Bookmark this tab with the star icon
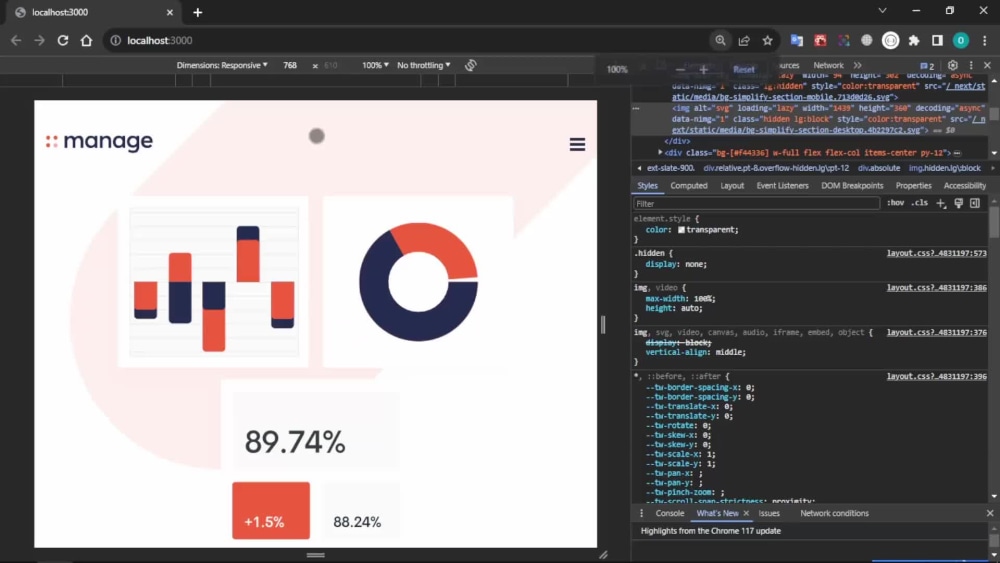This screenshot has height=563, width=1000. click(767, 40)
